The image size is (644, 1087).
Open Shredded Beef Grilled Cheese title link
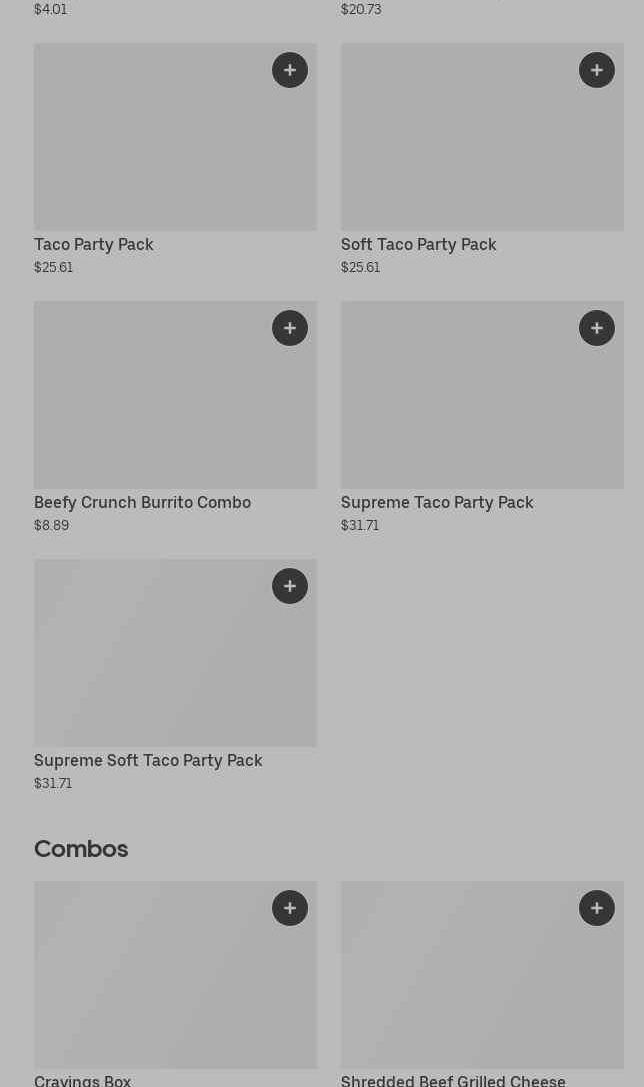[453, 1079]
